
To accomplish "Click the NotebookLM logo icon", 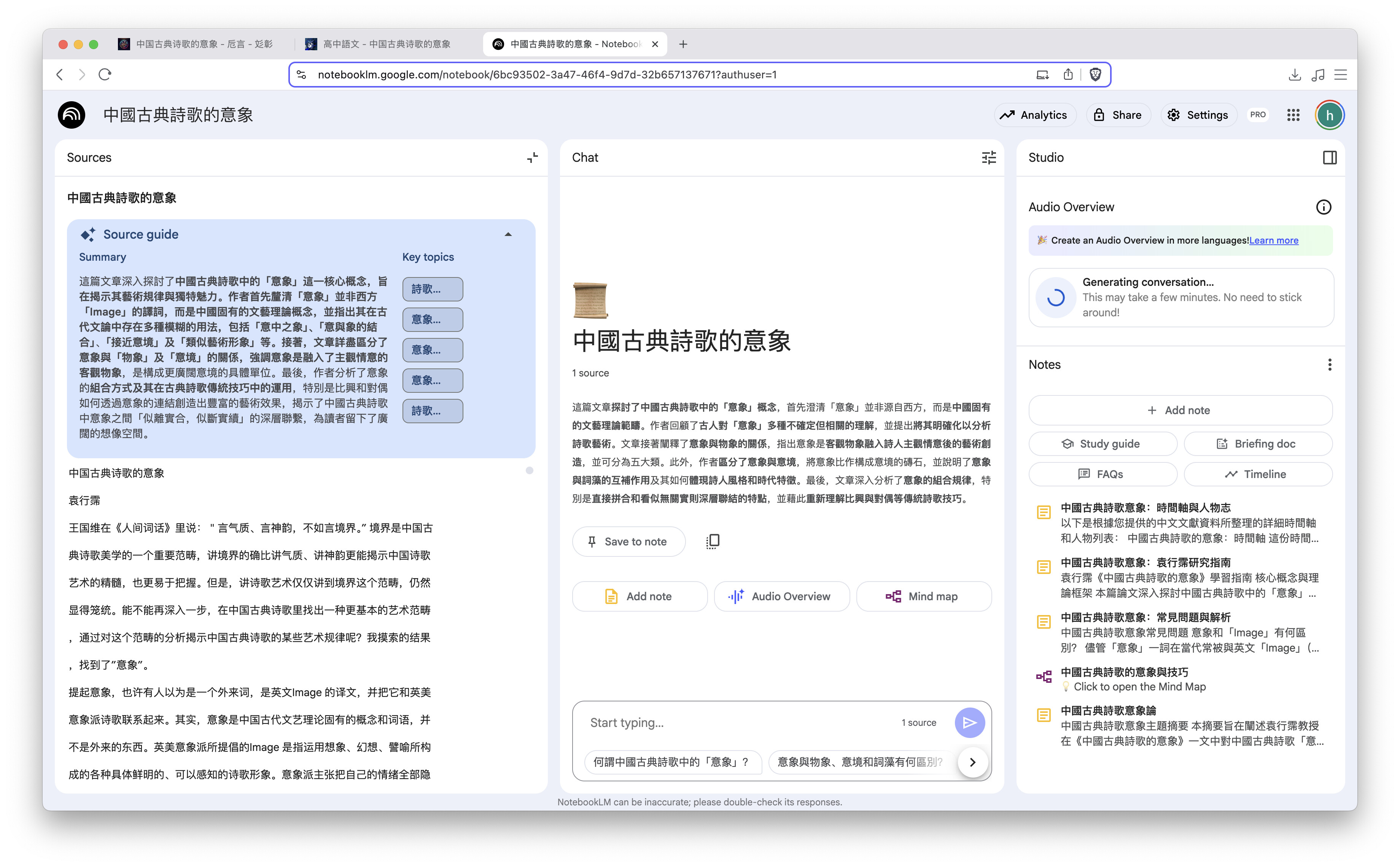I will [72, 115].
